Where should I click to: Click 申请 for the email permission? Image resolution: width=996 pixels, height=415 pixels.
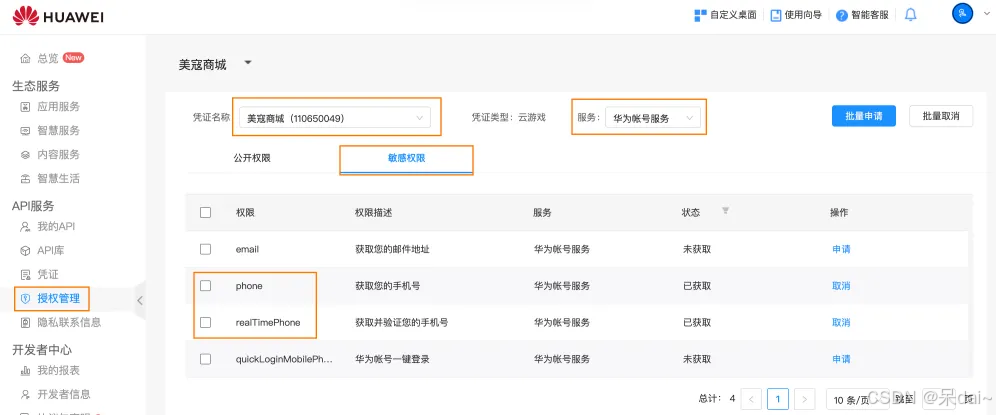[x=841, y=249]
